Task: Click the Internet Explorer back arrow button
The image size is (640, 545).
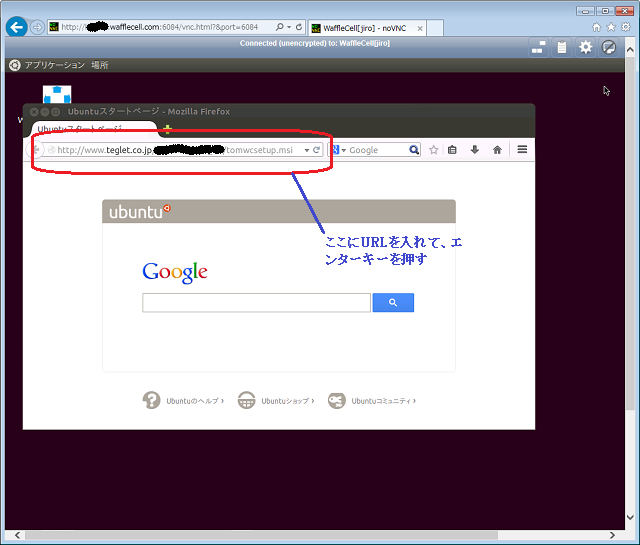Action: pos(17,27)
